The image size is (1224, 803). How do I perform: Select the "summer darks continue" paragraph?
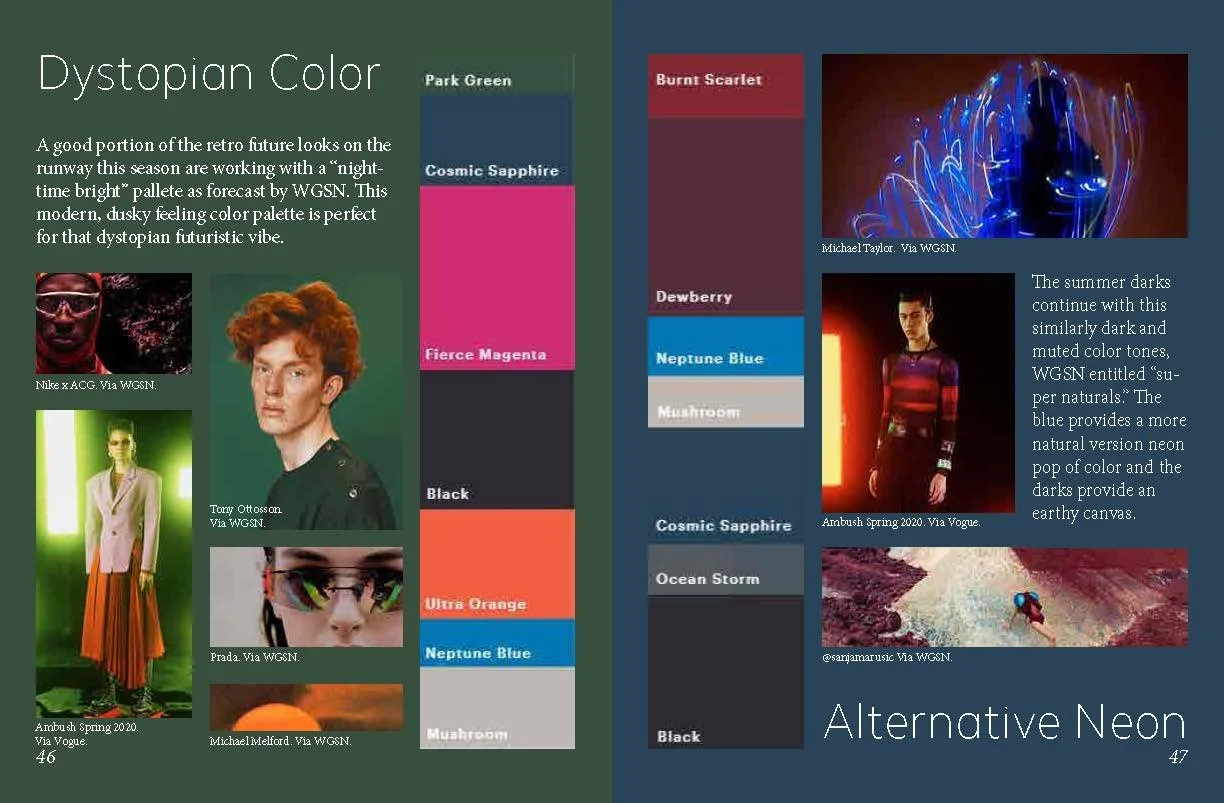coord(1108,397)
